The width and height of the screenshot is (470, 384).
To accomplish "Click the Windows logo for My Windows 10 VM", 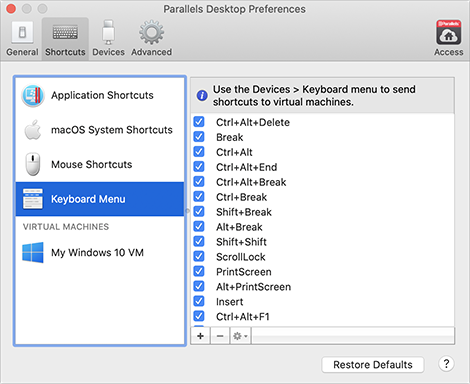I will pos(33,253).
